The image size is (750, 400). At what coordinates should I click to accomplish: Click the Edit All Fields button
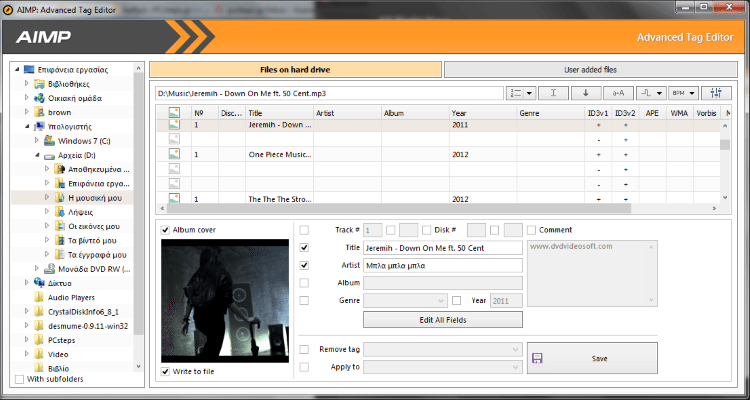443,320
